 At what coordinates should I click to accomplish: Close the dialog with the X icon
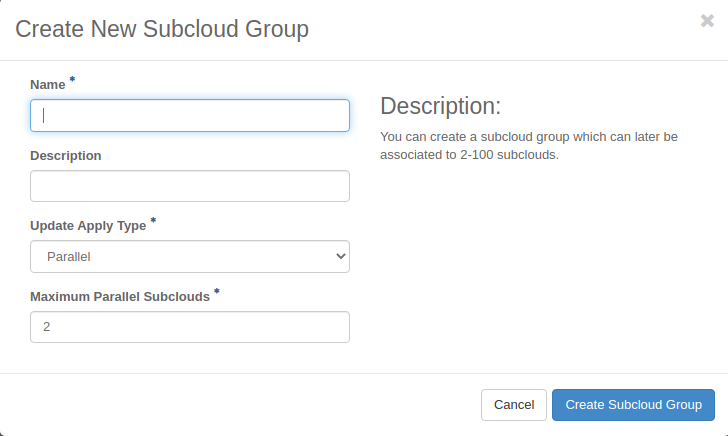pyautogui.click(x=707, y=21)
